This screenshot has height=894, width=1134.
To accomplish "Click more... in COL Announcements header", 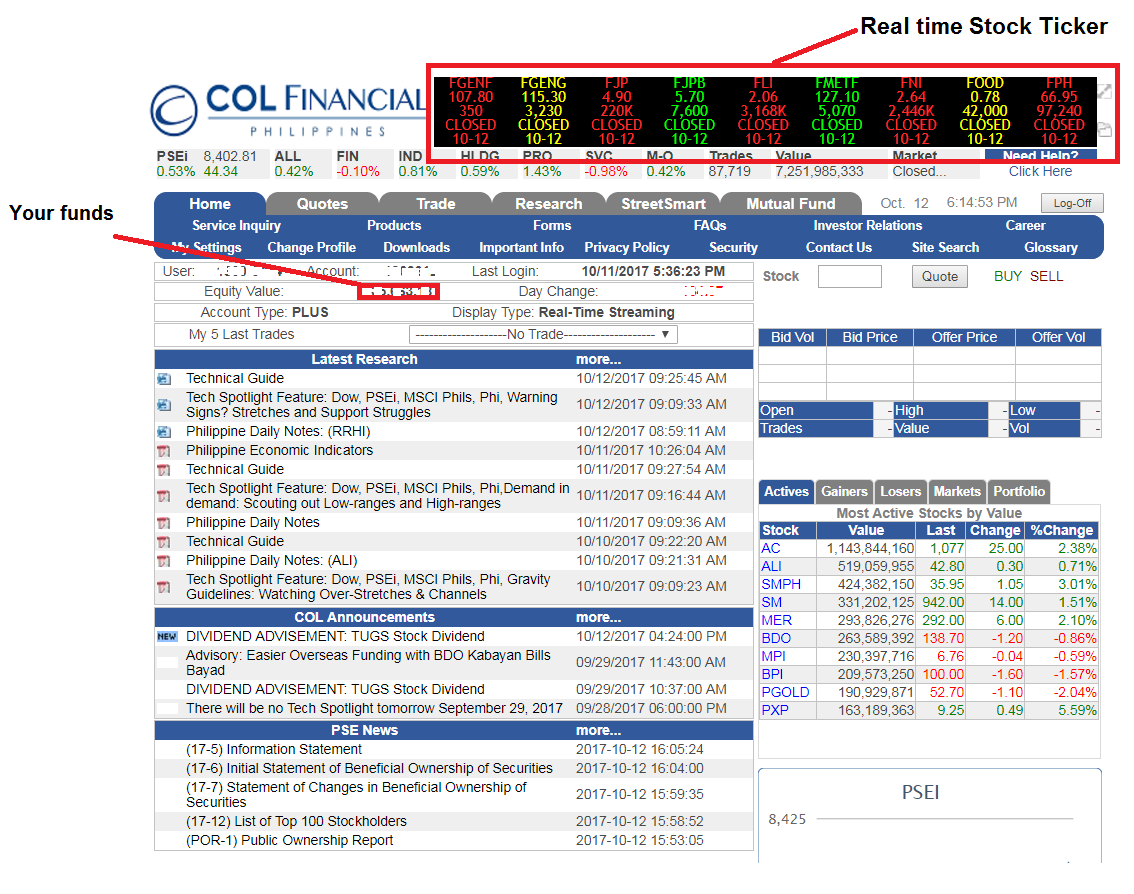I will (x=598, y=618).
